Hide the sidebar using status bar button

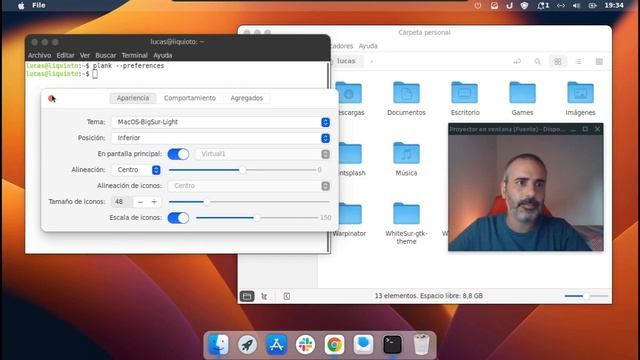(x=287, y=296)
